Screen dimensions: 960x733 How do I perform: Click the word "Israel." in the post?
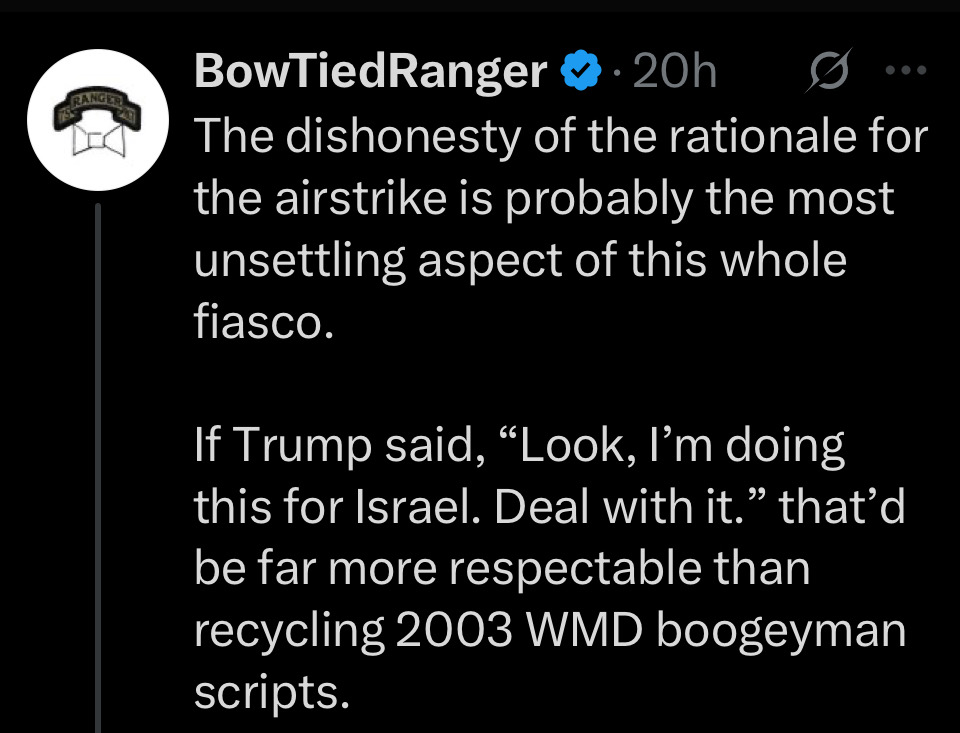(418, 507)
